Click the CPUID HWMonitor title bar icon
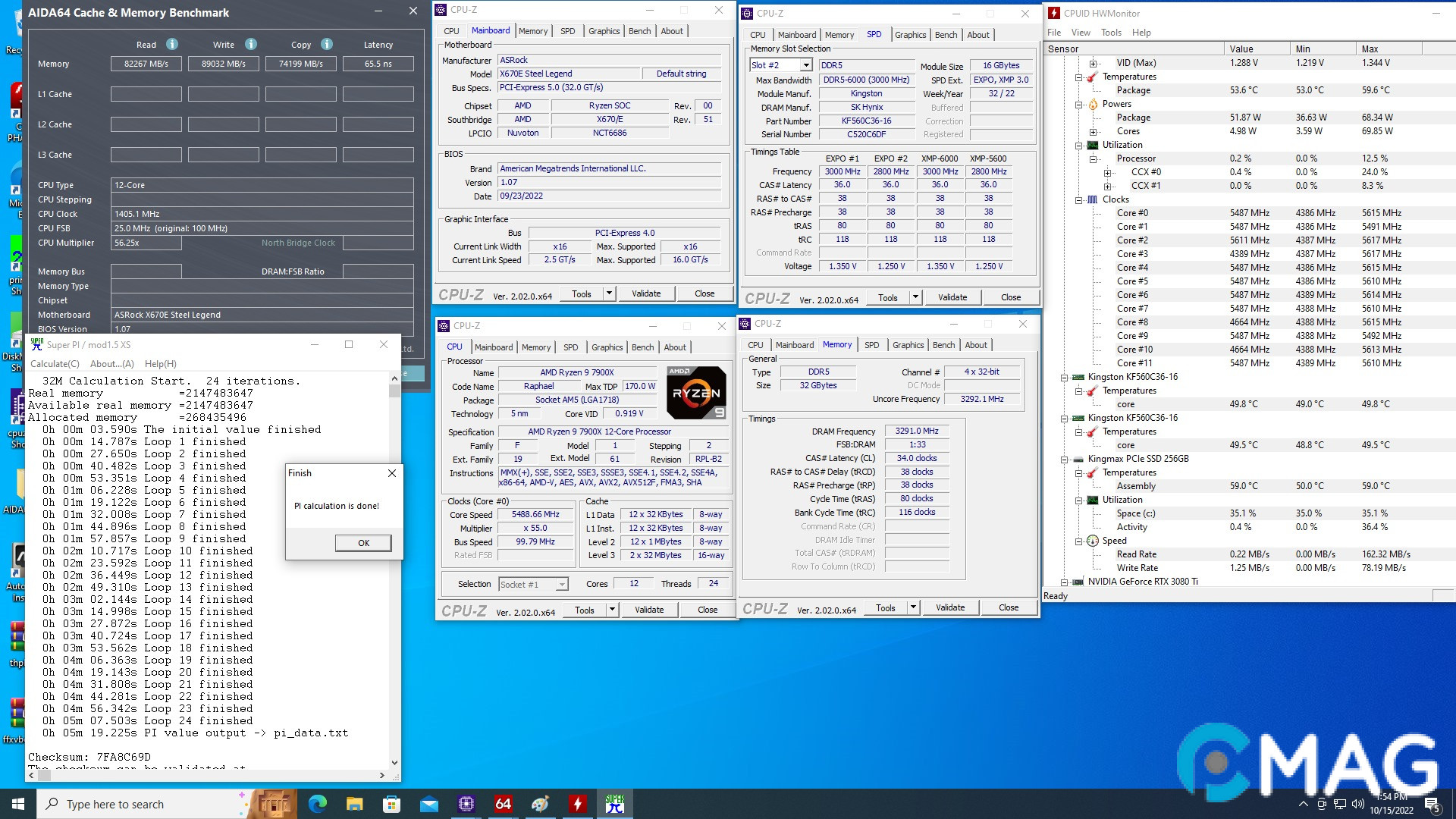The width and height of the screenshot is (1456, 819). tap(1054, 13)
